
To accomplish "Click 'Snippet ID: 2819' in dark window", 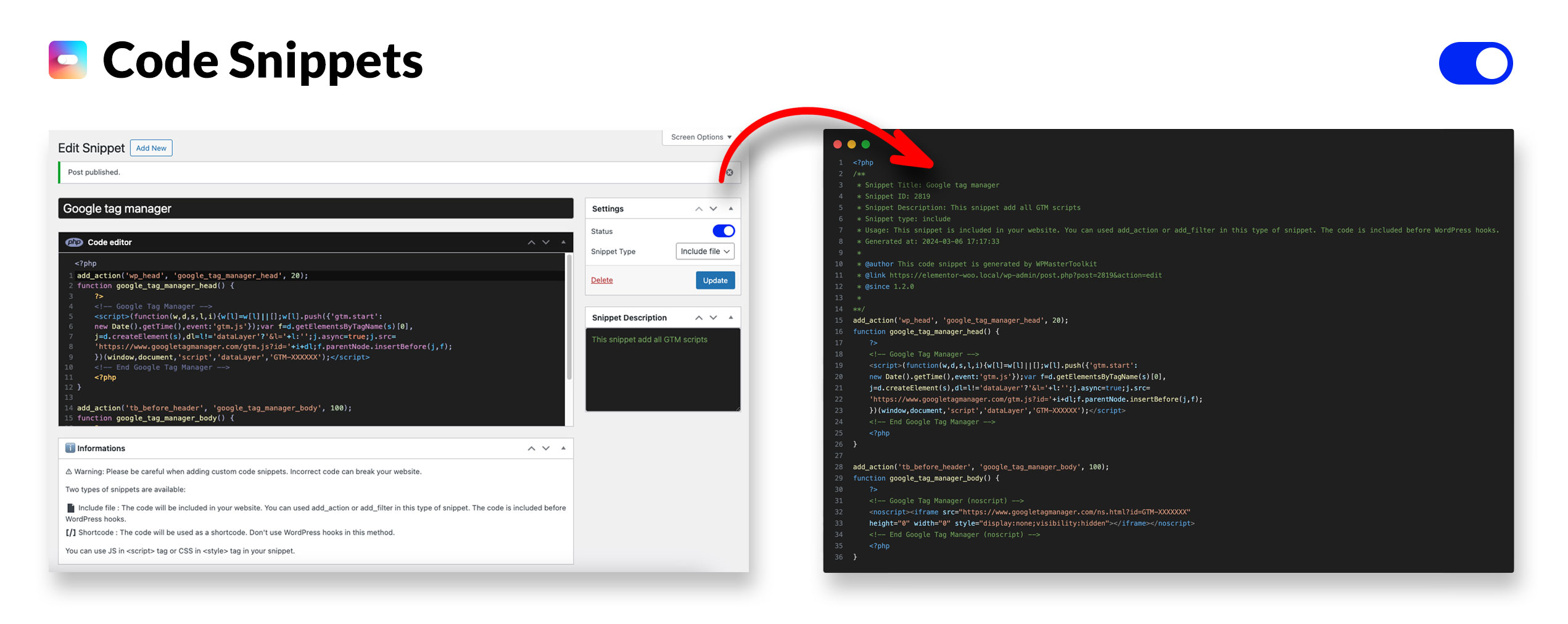I will [897, 196].
